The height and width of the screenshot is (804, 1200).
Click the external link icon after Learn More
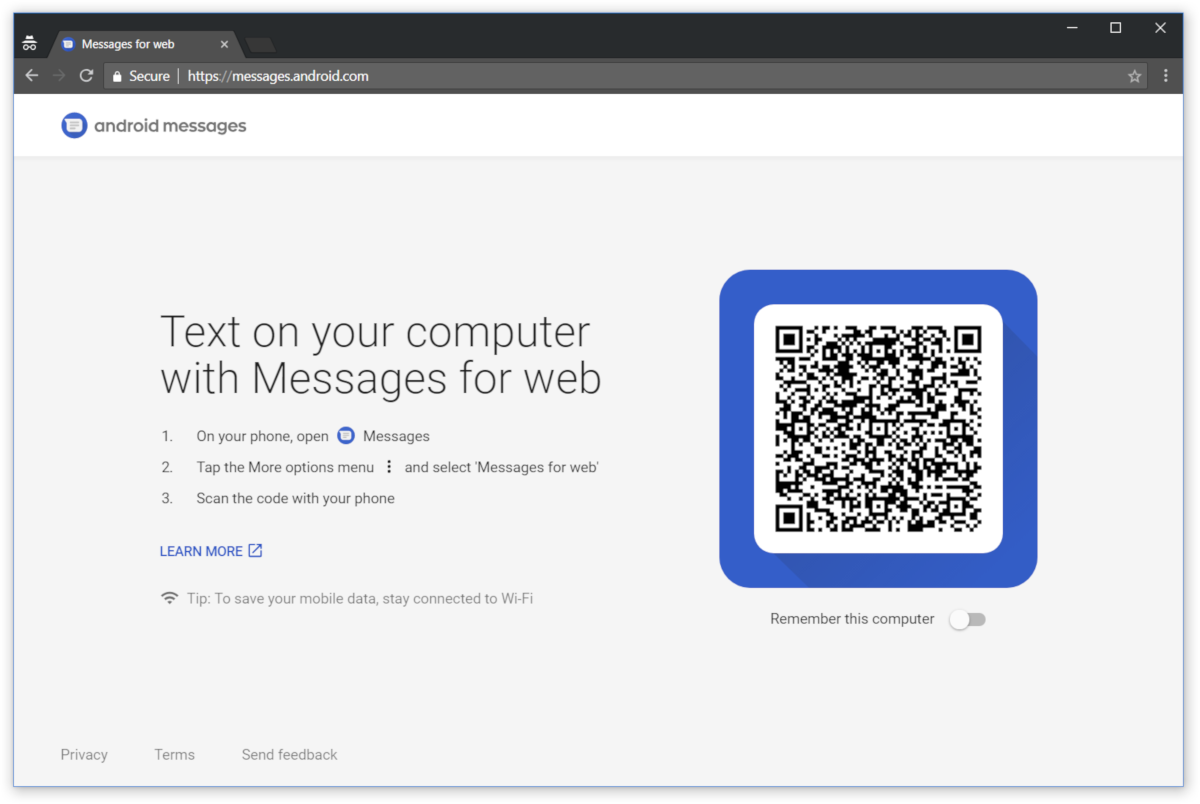click(255, 551)
